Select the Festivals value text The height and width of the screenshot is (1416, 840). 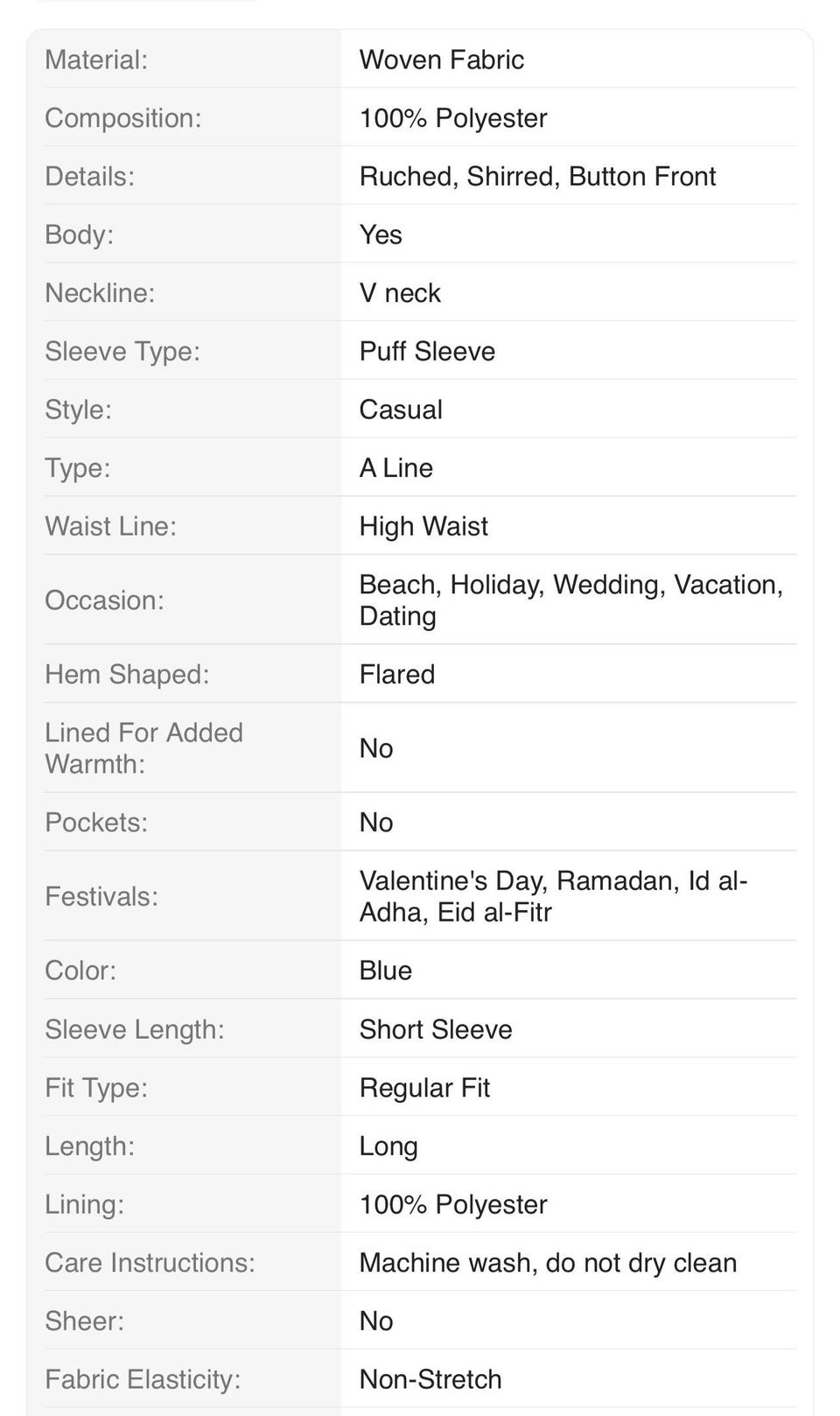(x=553, y=896)
